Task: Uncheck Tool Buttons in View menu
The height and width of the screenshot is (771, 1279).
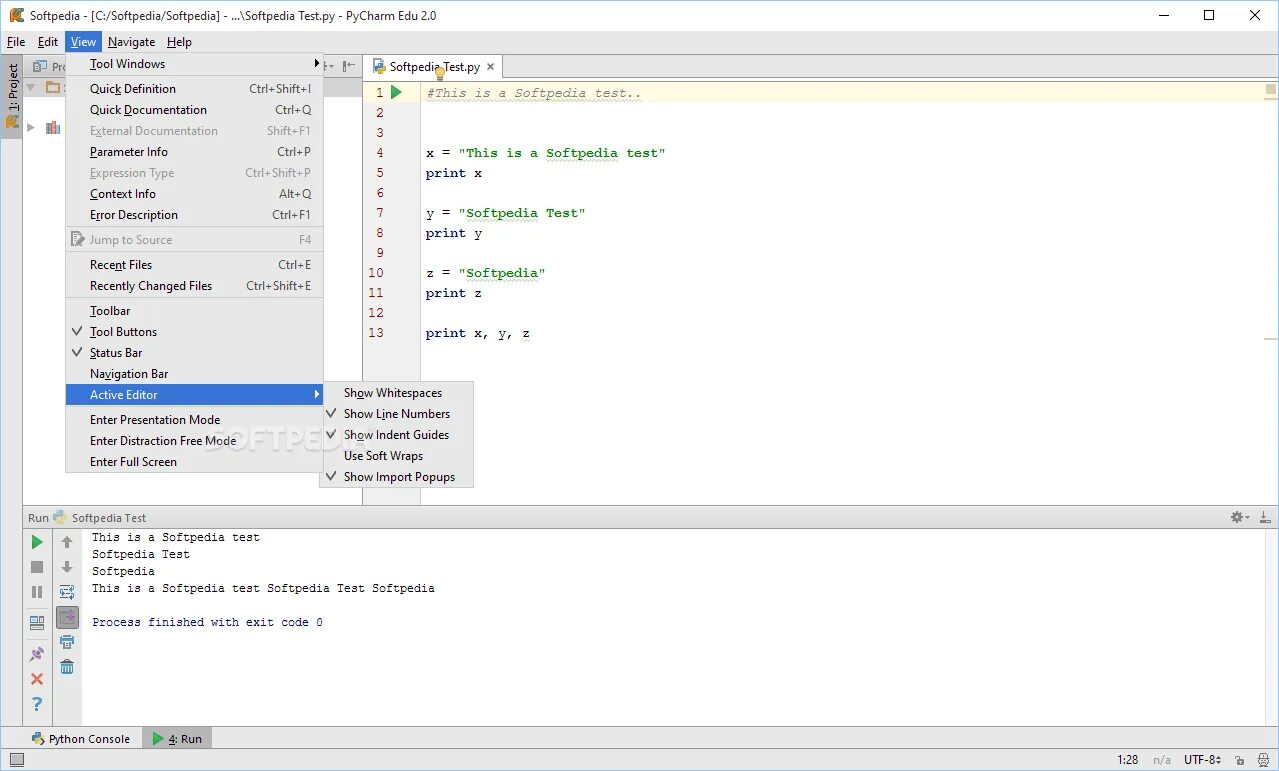Action: [x=194, y=332]
